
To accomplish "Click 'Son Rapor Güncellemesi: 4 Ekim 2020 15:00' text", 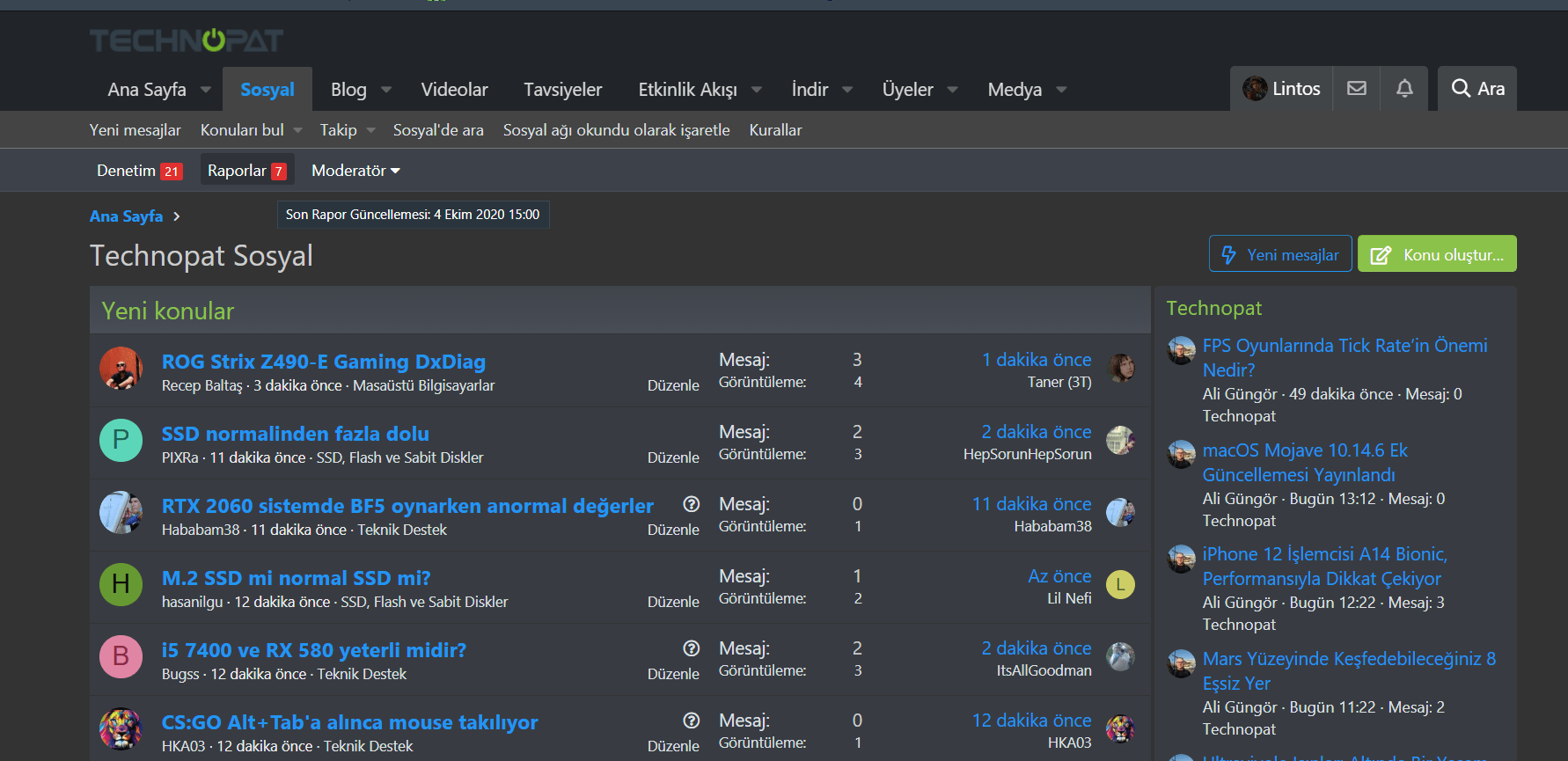I will [x=413, y=215].
